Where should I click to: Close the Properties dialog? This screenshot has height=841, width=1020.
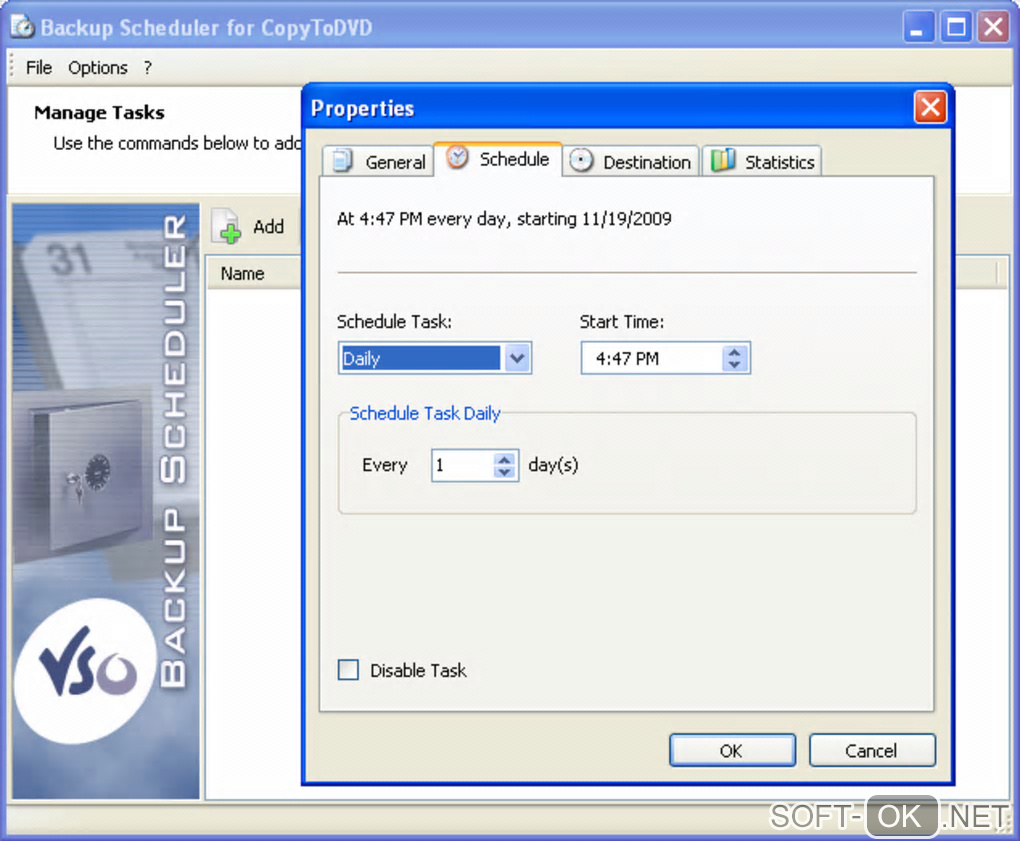(930, 107)
